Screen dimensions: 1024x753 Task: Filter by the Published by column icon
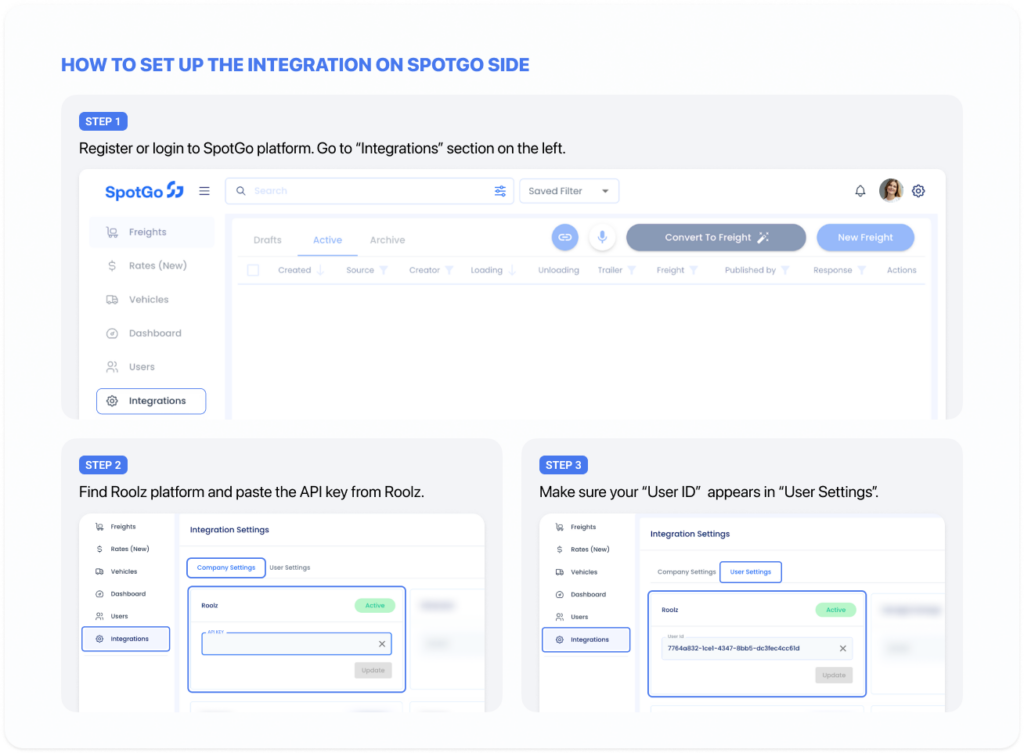[785, 270]
